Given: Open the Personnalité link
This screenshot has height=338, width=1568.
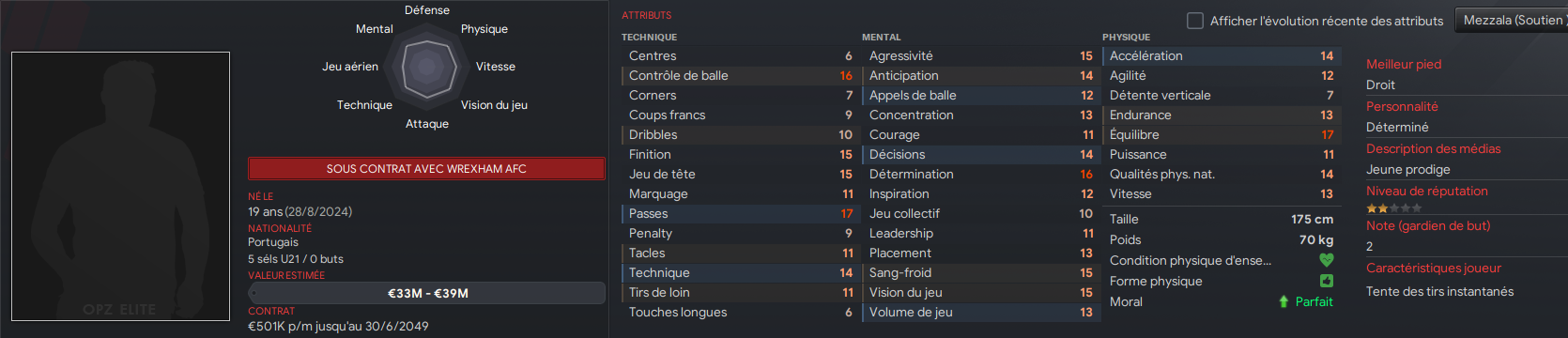Looking at the screenshot, I should [1402, 106].
